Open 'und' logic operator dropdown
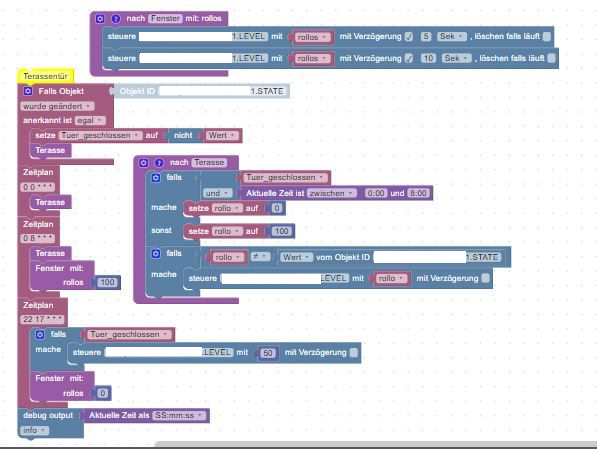Image resolution: width=597 pixels, height=449 pixels. 217,193
